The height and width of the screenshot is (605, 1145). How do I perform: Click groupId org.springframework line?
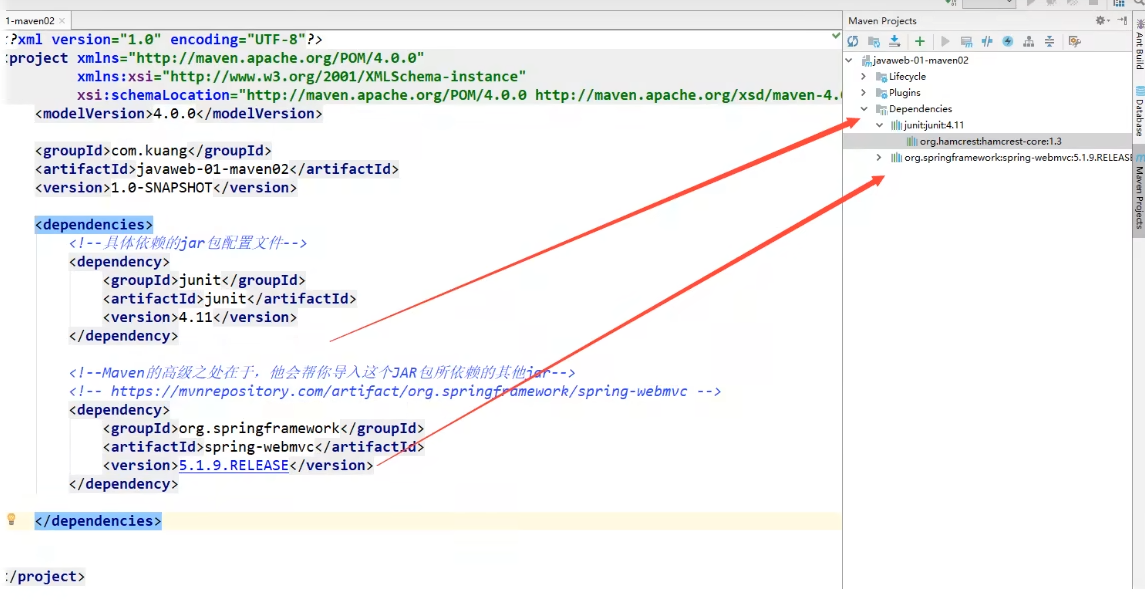pyautogui.click(x=264, y=428)
